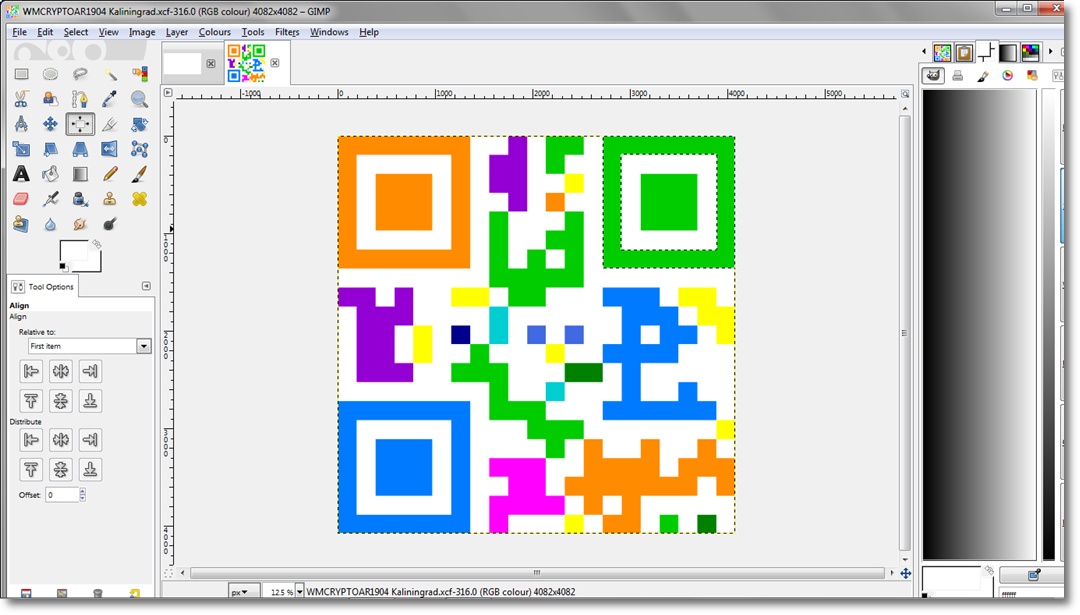Select the Eraser tool
This screenshot has width=1080, height=615.
pos(21,199)
